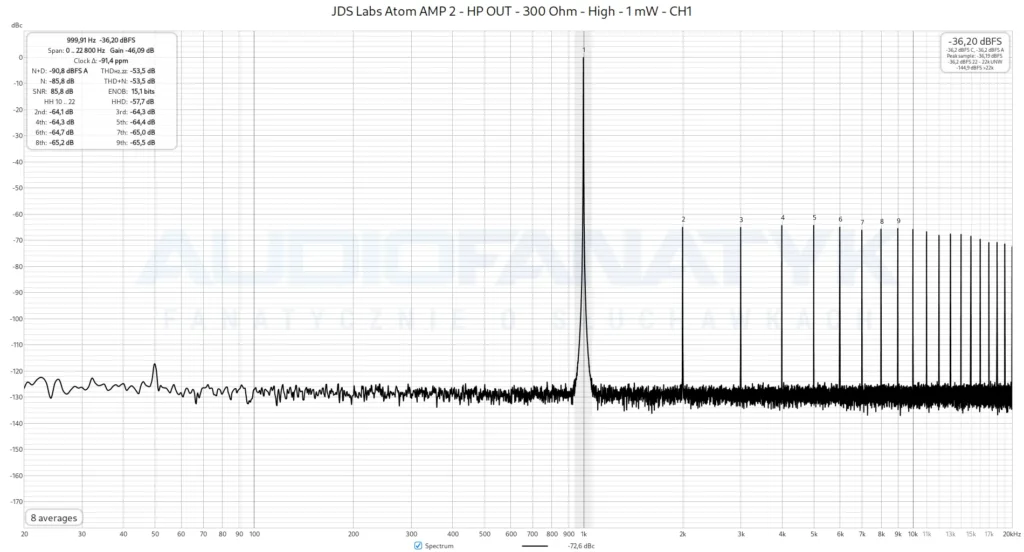Click the 1k label on the frequency axis

click(584, 534)
